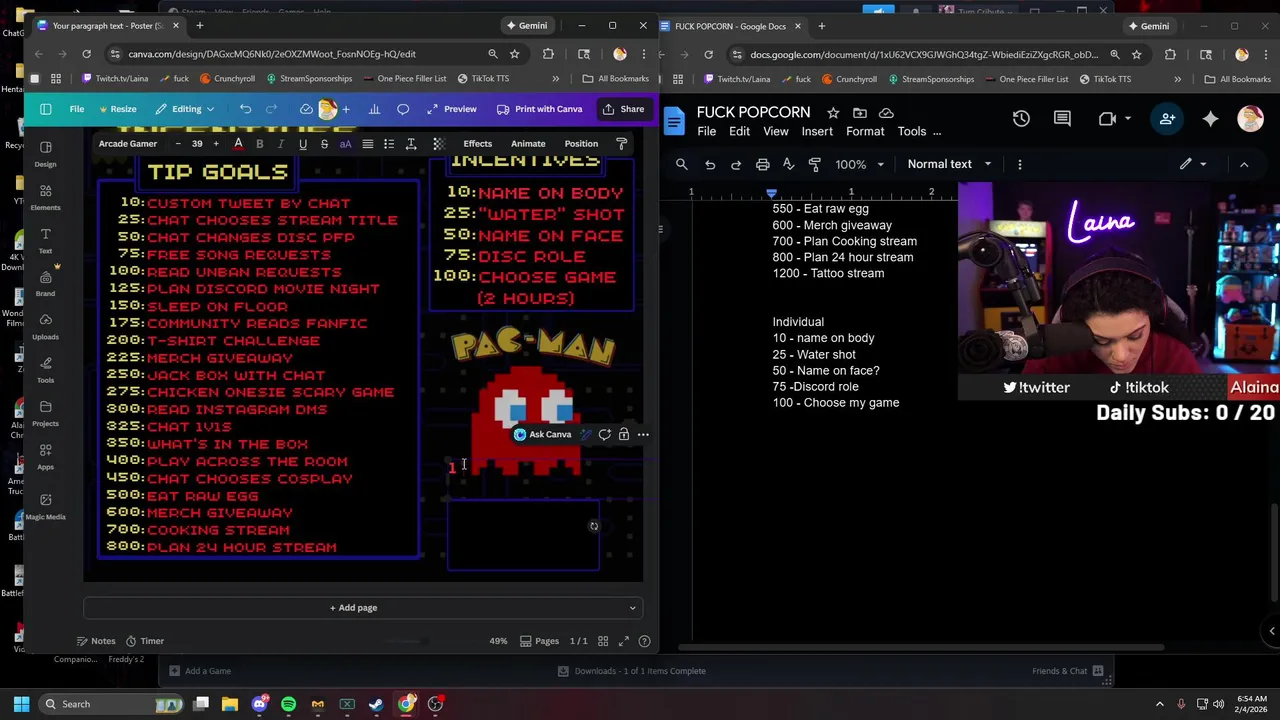This screenshot has height=720, width=1280.
Task: Toggle uppercase aA on Canva text
Action: point(345,144)
